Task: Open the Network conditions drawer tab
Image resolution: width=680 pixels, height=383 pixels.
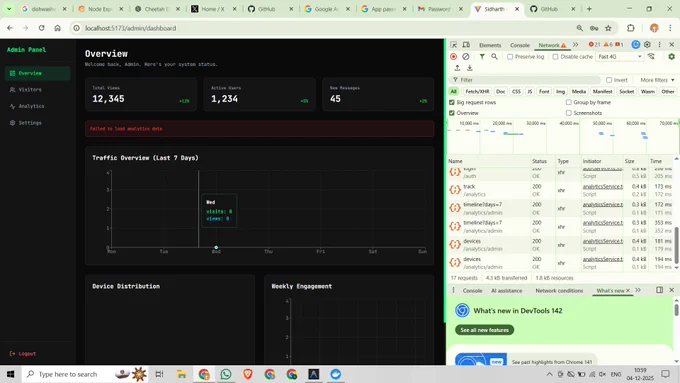Action: tap(559, 291)
